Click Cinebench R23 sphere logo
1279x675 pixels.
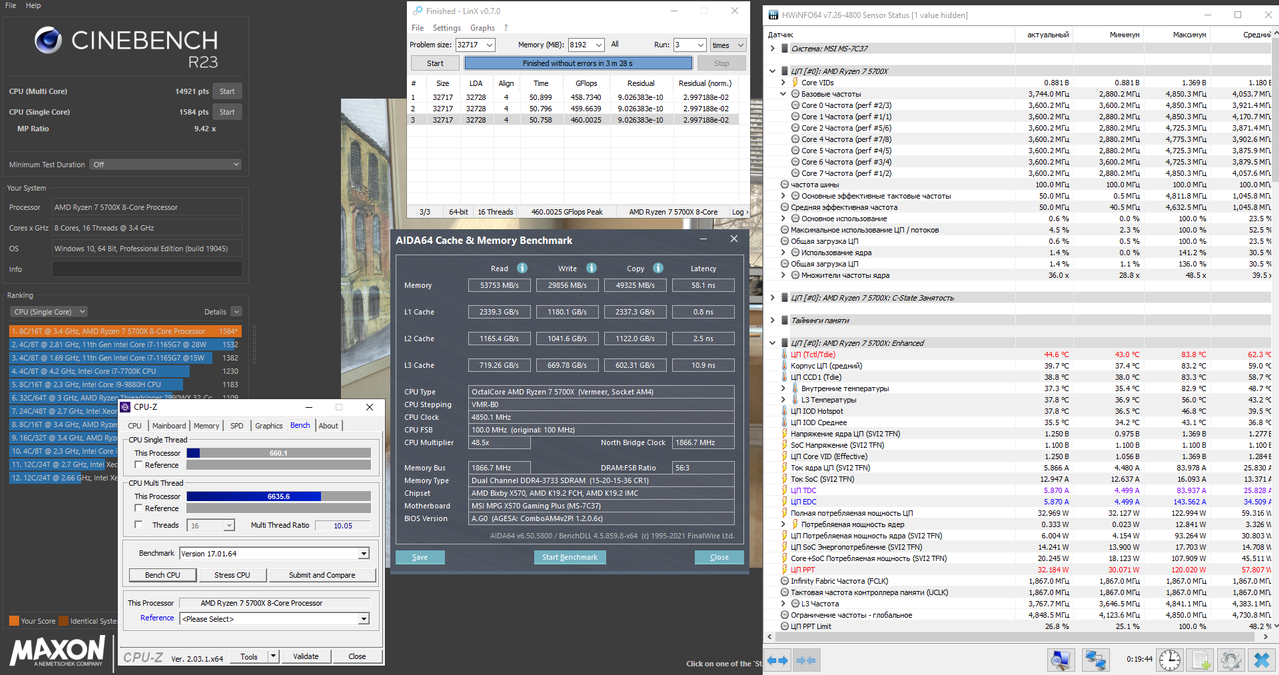click(49, 42)
